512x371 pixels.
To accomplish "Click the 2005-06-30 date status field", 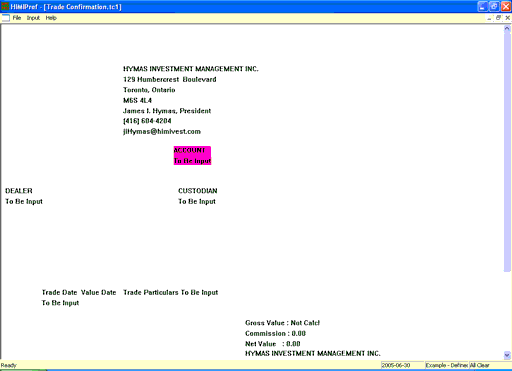I will (402, 365).
